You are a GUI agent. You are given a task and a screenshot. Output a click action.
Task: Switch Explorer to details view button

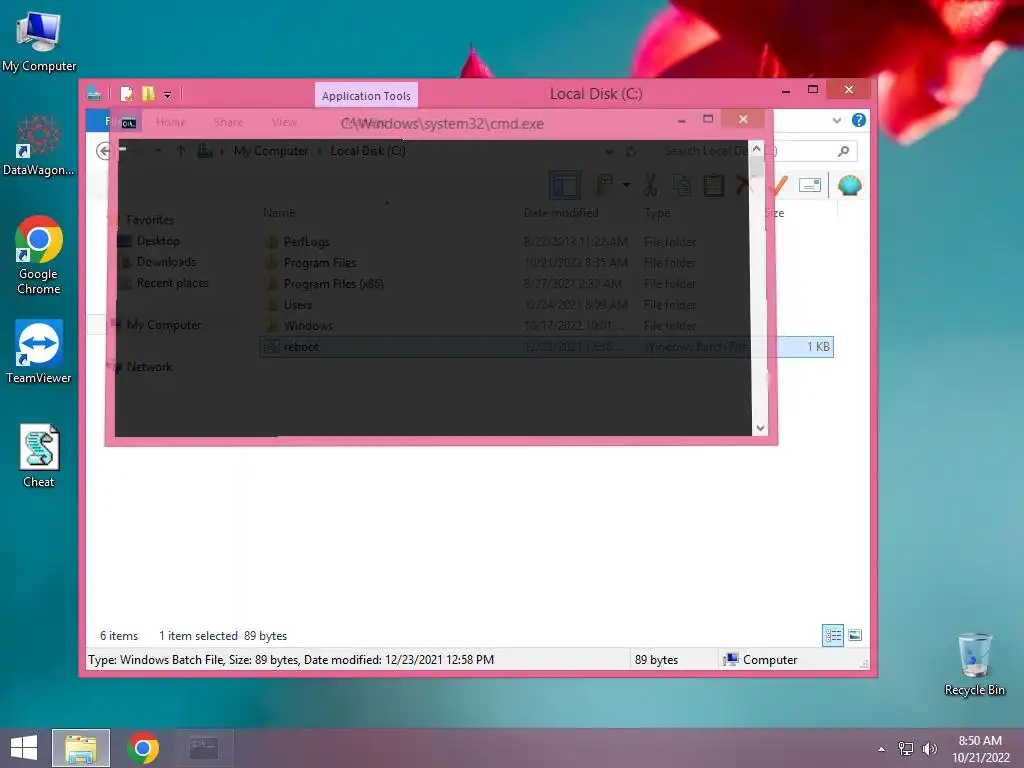coord(833,635)
